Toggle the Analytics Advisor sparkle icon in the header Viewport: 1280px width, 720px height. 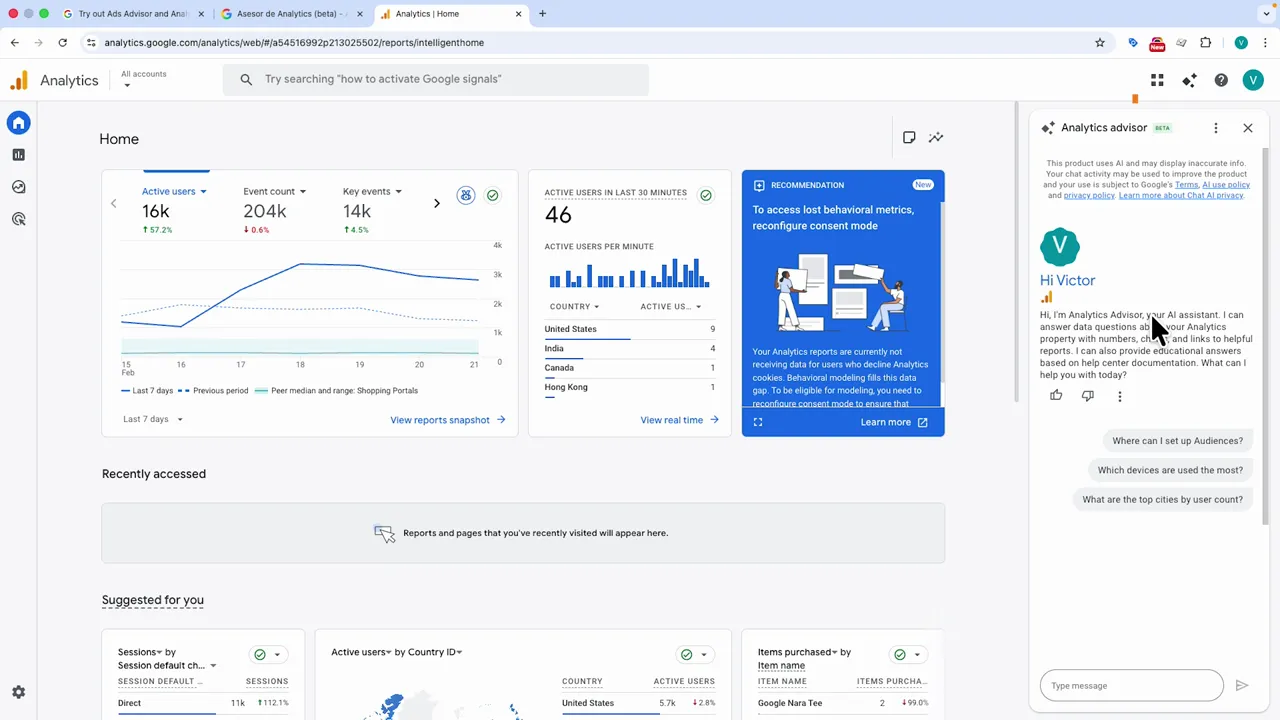click(x=1189, y=80)
